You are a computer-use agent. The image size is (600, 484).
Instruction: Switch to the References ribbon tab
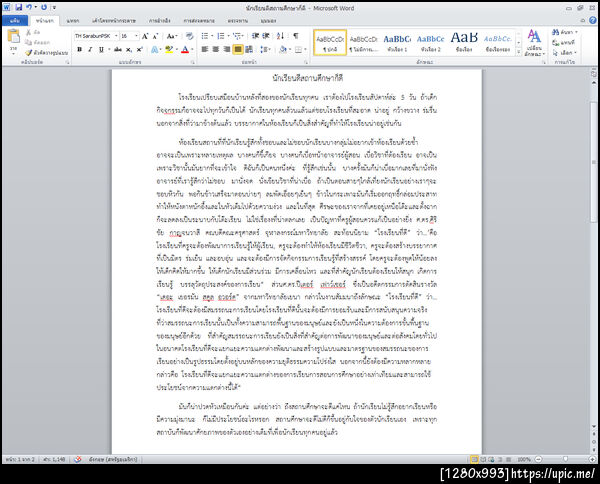pos(160,21)
